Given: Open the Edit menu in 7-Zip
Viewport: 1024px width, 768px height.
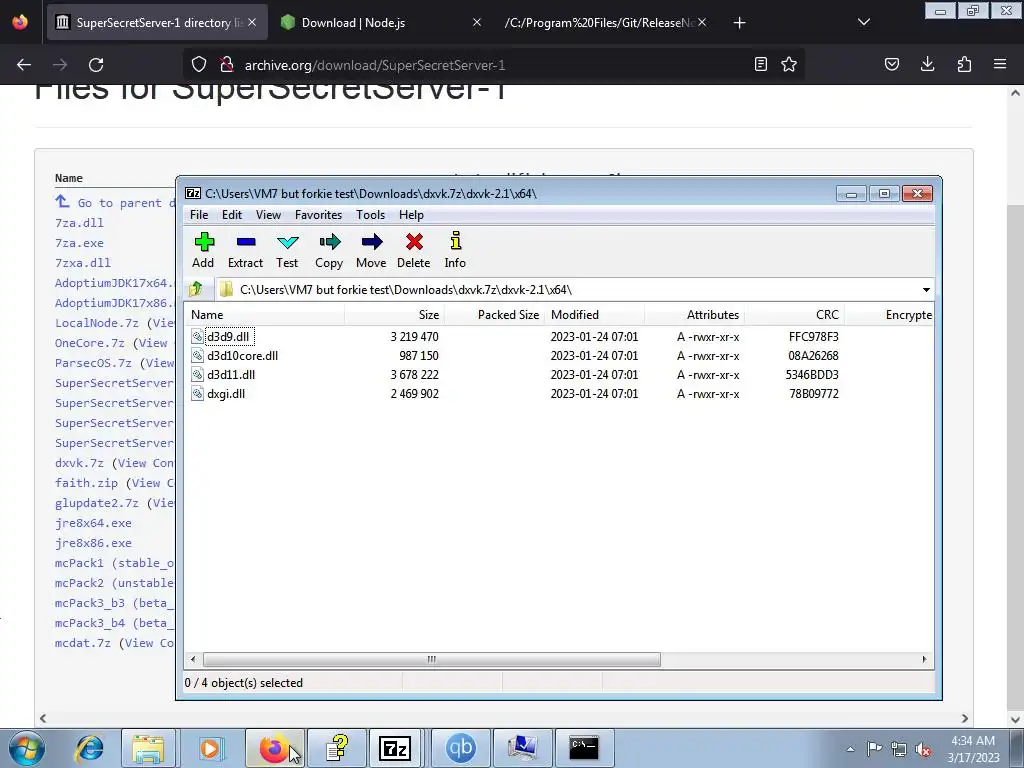Looking at the screenshot, I should [232, 215].
